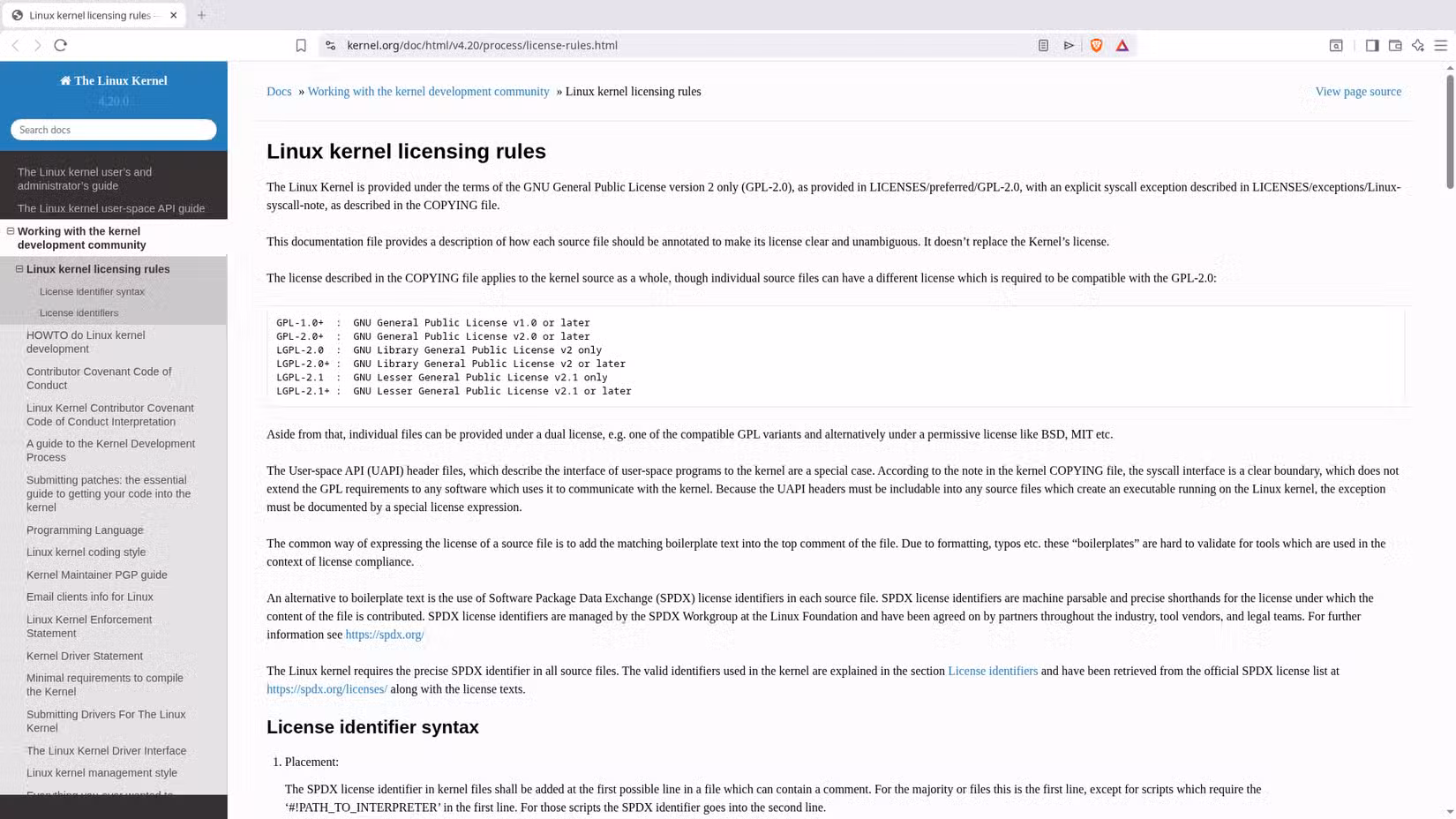Go to 'License identifiers' sidebar subsection

tap(79, 312)
